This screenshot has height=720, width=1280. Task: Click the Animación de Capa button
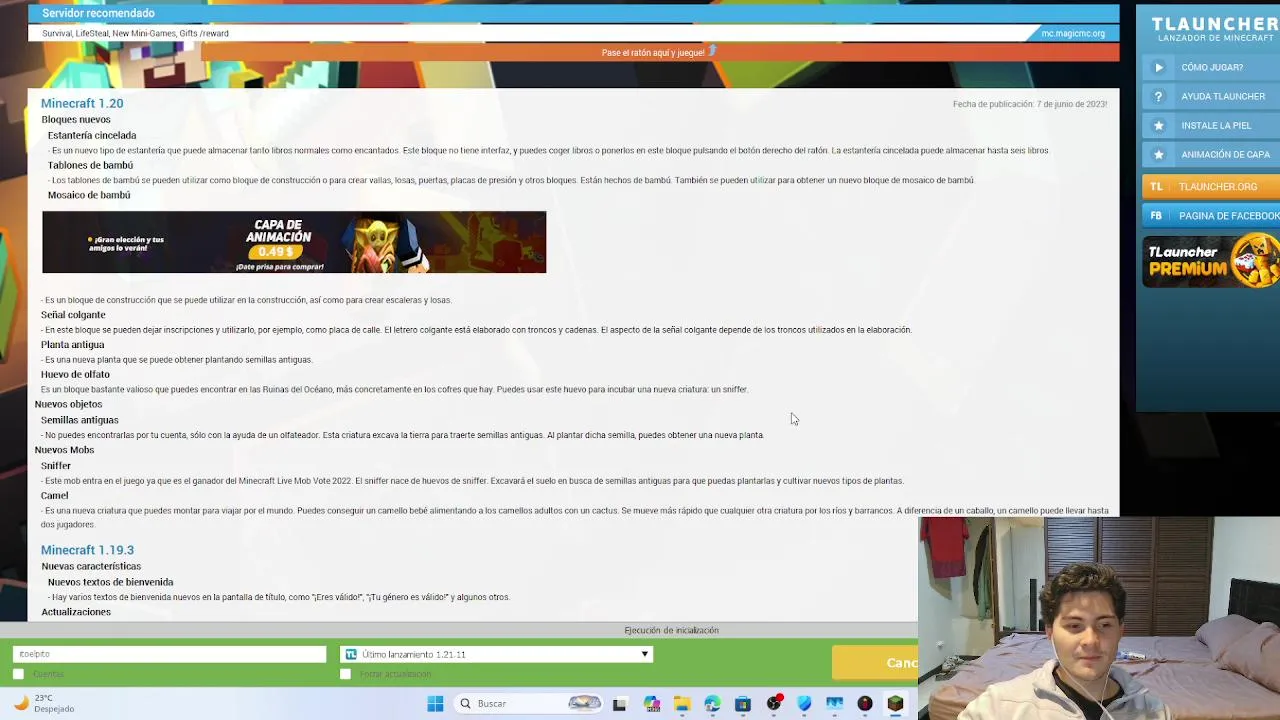tap(1211, 155)
